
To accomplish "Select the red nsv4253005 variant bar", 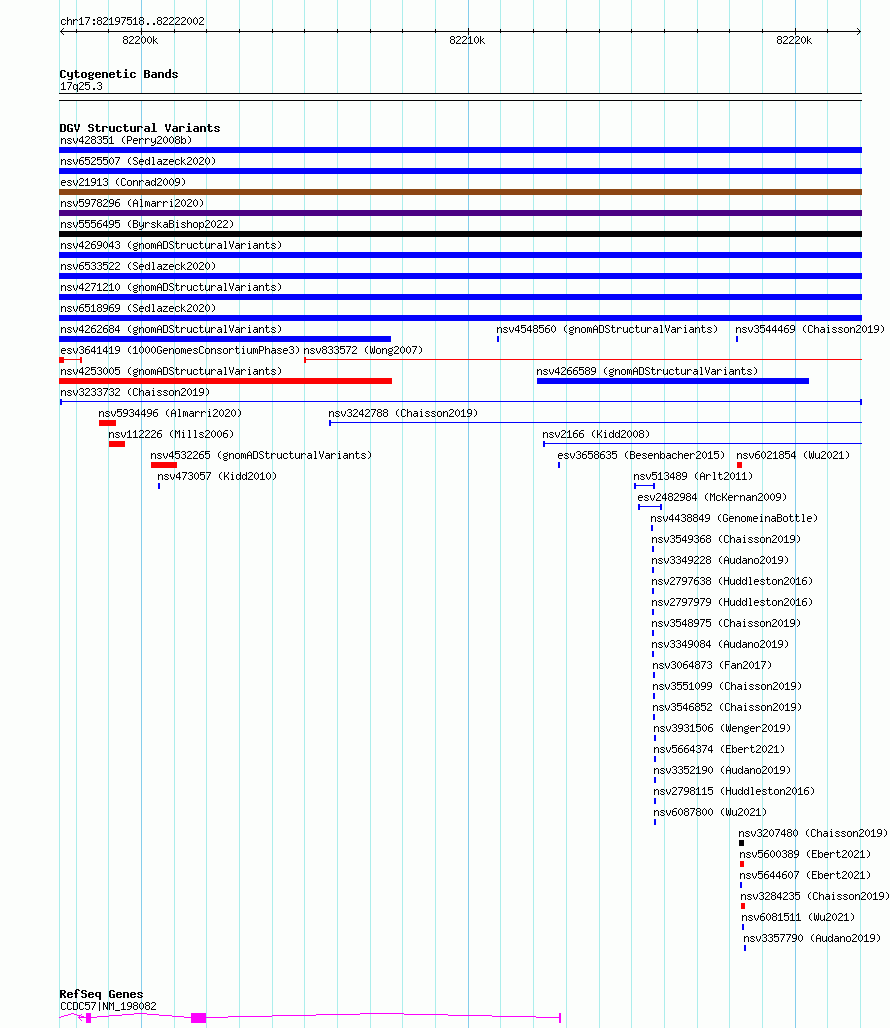I will [225, 381].
